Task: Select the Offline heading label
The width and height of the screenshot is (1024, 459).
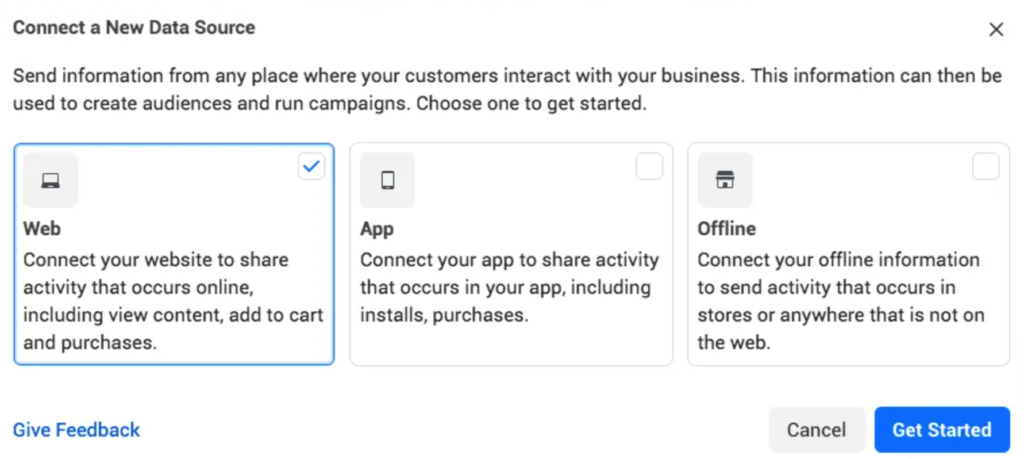Action: (x=727, y=229)
